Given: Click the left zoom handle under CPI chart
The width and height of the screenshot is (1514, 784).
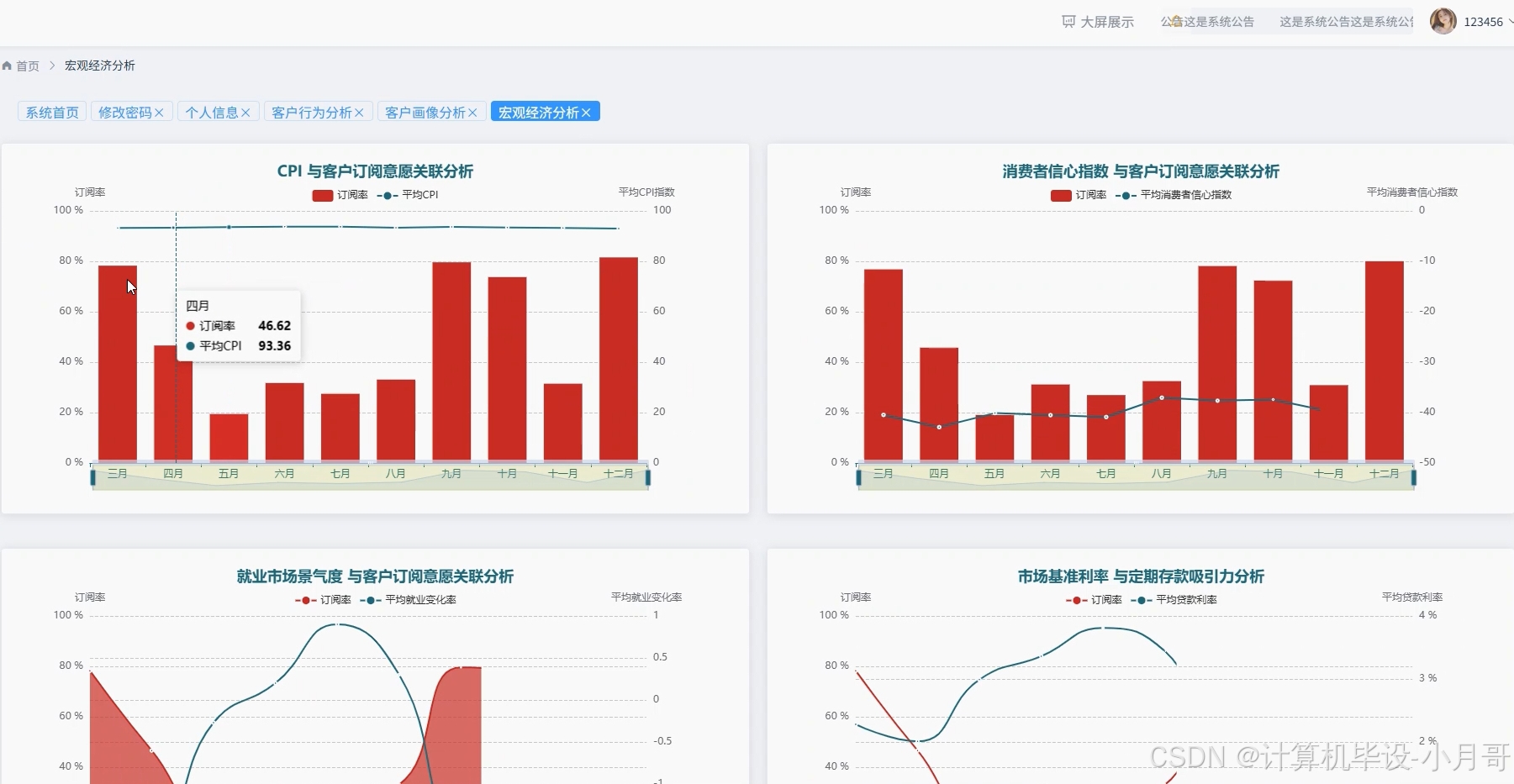Looking at the screenshot, I should click(x=92, y=478).
